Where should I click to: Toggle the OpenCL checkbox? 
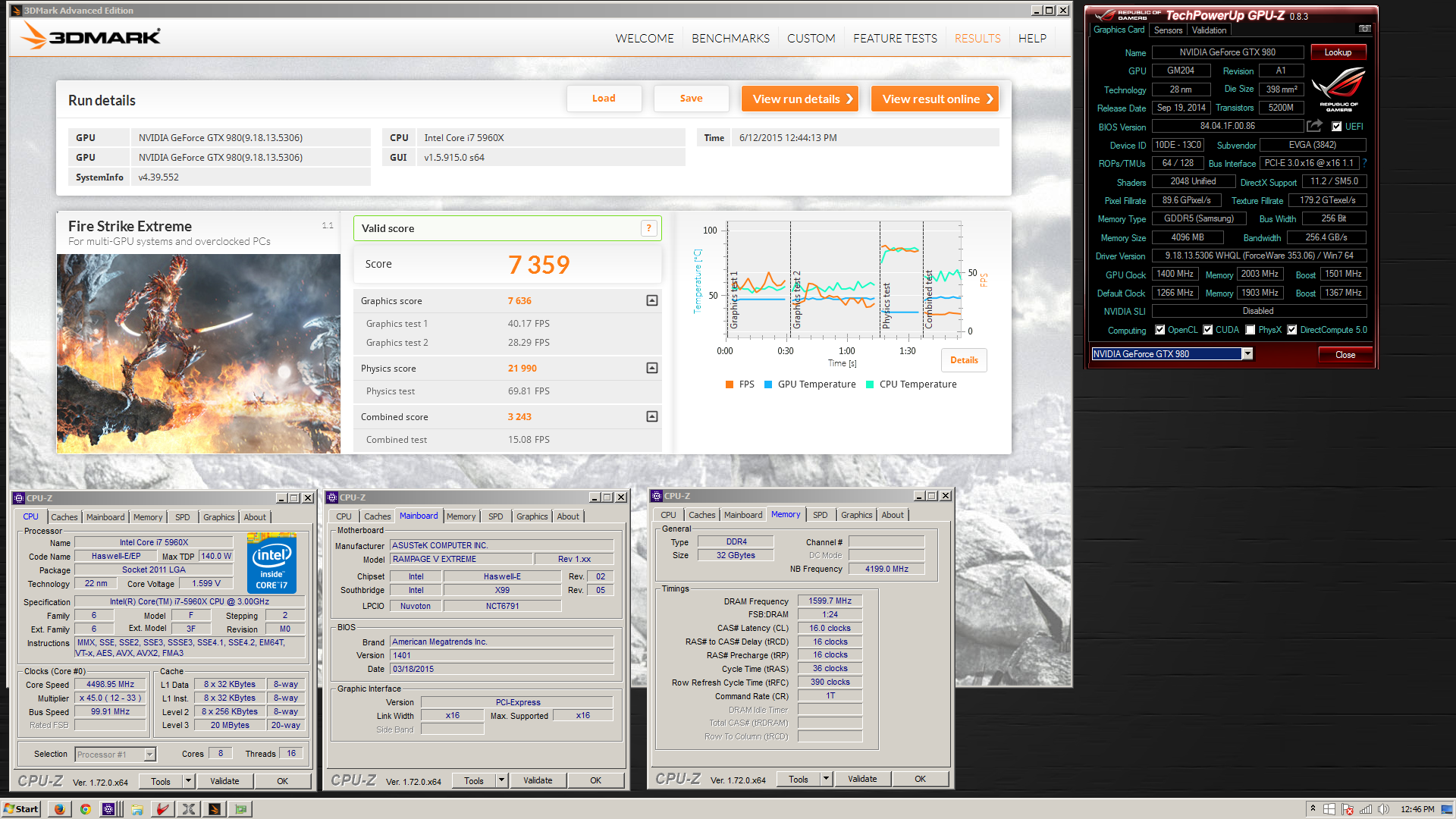click(1159, 330)
